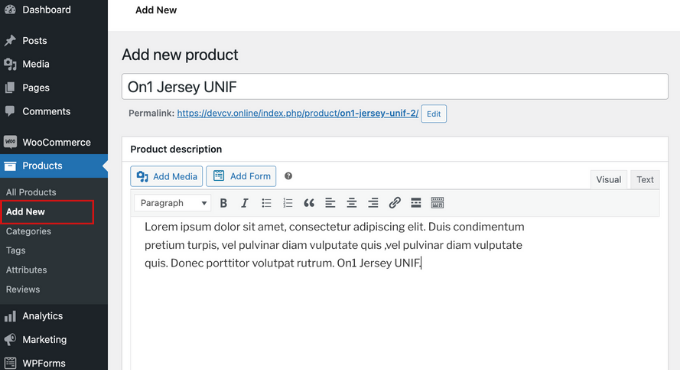
Task: Apply italic formatting icon
Action: click(x=245, y=203)
